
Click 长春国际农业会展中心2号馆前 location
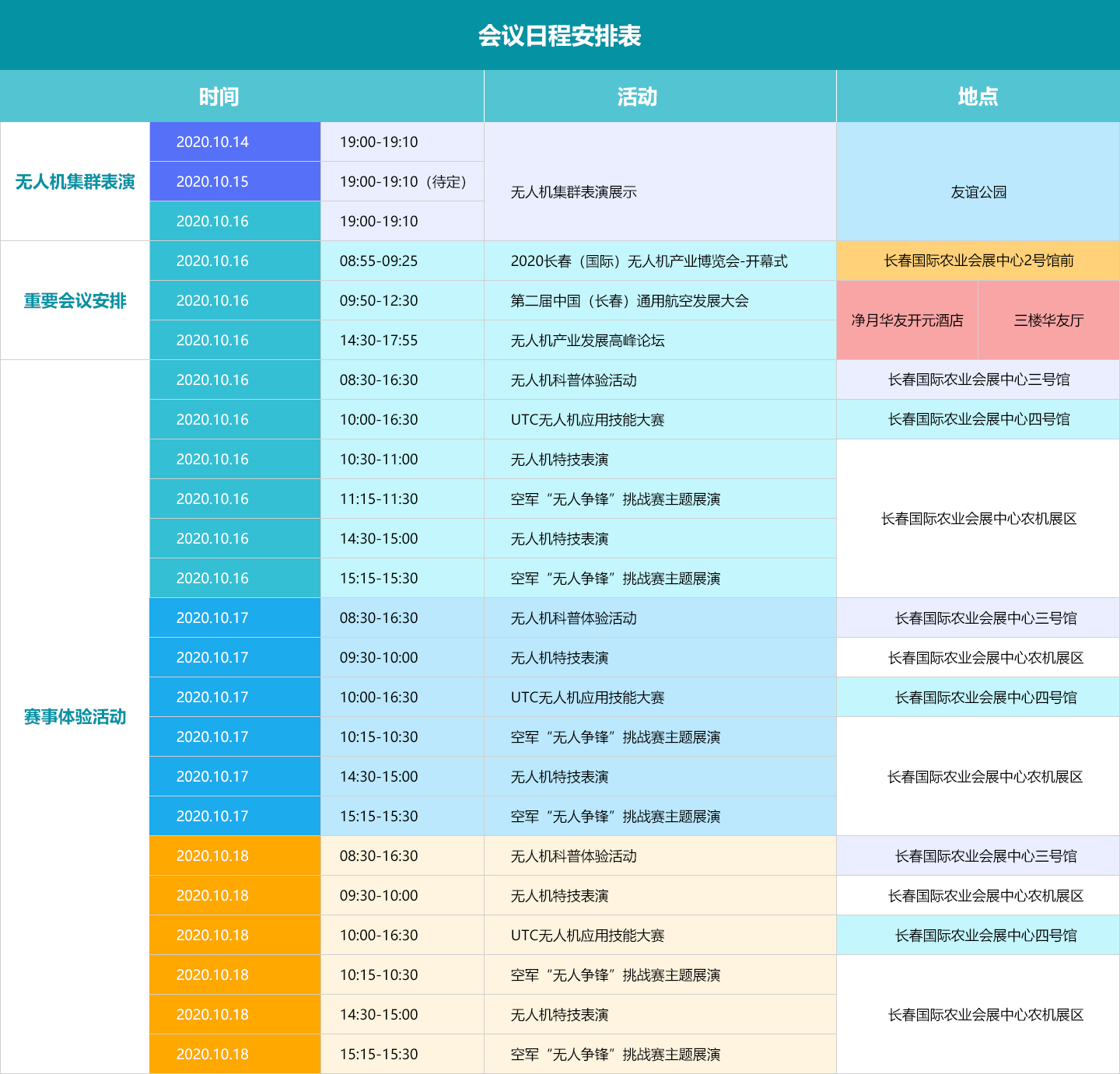click(978, 261)
